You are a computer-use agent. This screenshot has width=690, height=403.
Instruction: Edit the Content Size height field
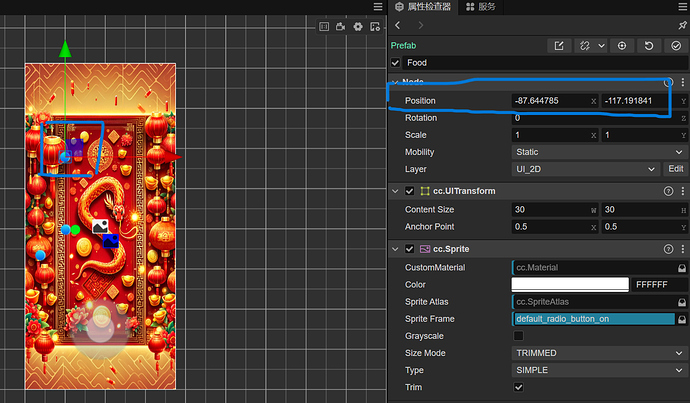click(x=644, y=210)
